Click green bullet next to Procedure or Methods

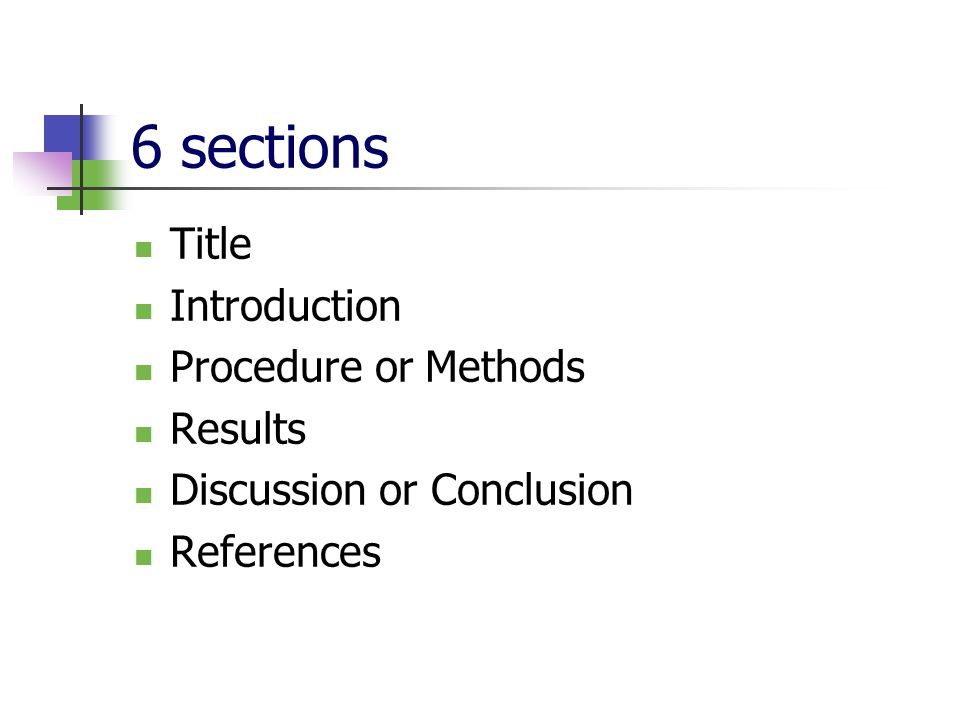[x=144, y=372]
